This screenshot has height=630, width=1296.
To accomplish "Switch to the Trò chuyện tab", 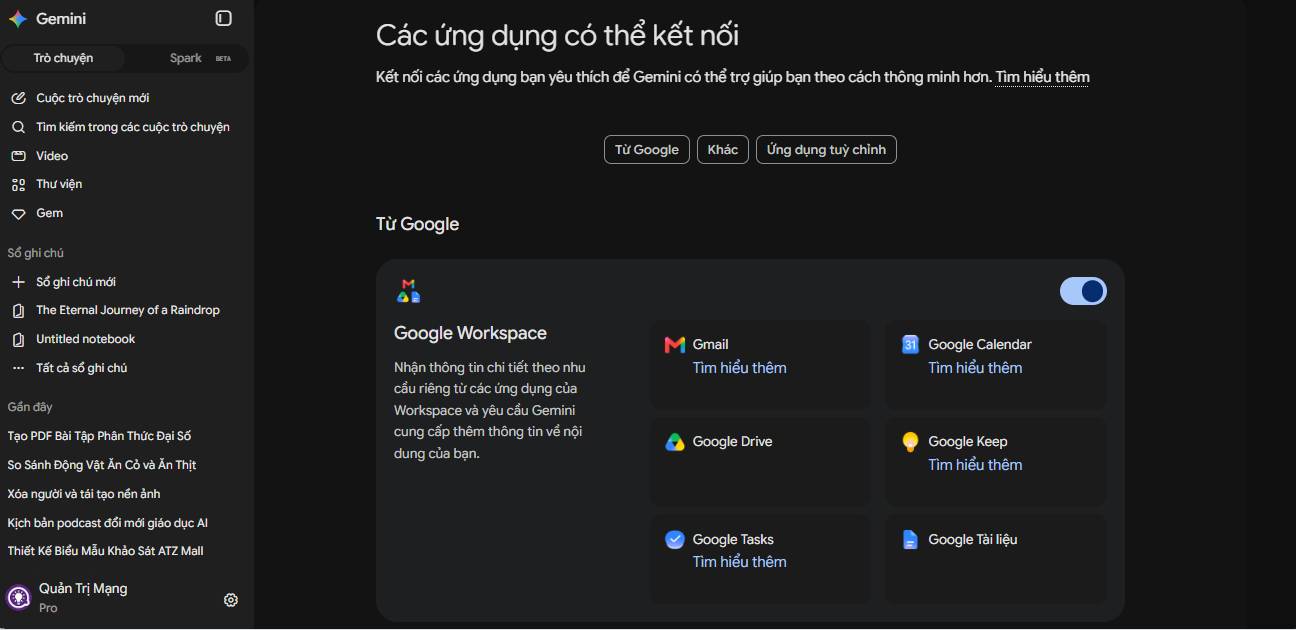I will [63, 58].
